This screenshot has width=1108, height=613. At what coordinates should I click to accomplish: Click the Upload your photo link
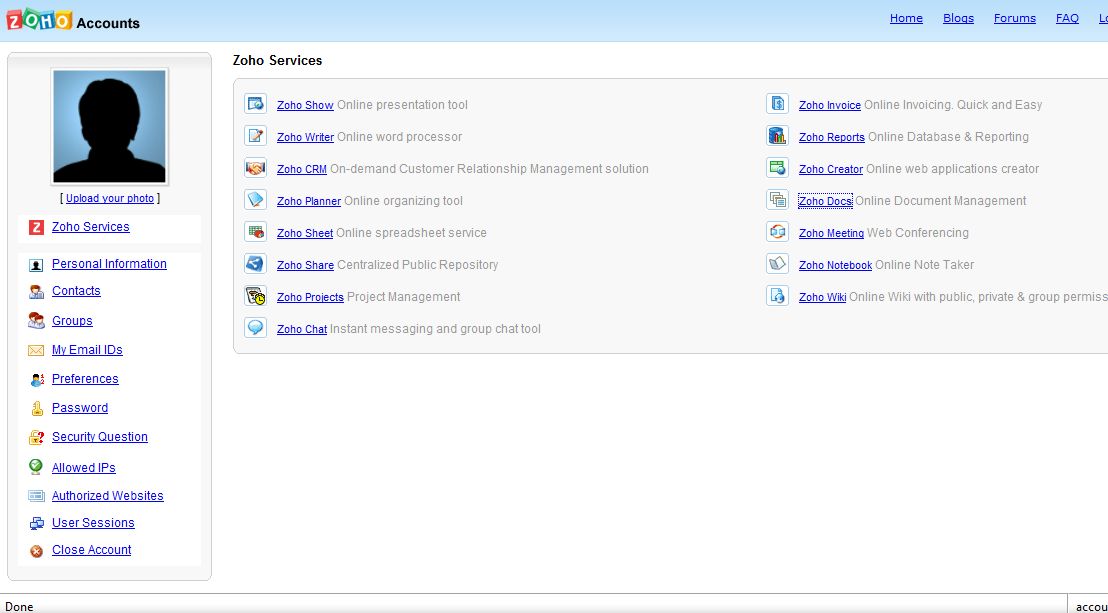click(x=110, y=199)
